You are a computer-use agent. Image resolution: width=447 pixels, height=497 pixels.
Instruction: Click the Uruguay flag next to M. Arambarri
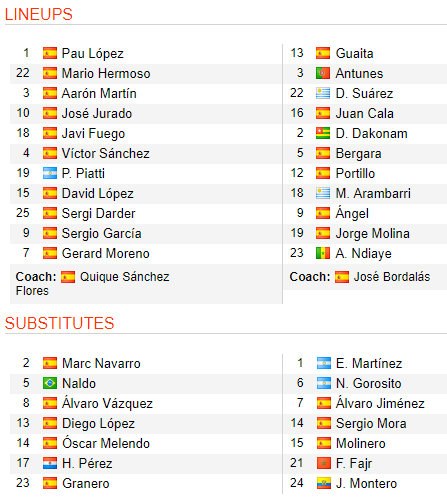tap(323, 193)
